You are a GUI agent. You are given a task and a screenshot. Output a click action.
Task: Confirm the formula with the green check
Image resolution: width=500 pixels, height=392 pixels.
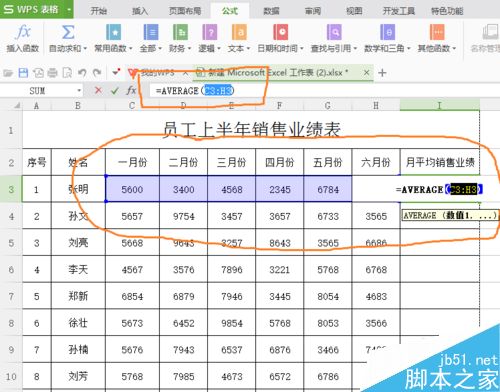[115, 90]
